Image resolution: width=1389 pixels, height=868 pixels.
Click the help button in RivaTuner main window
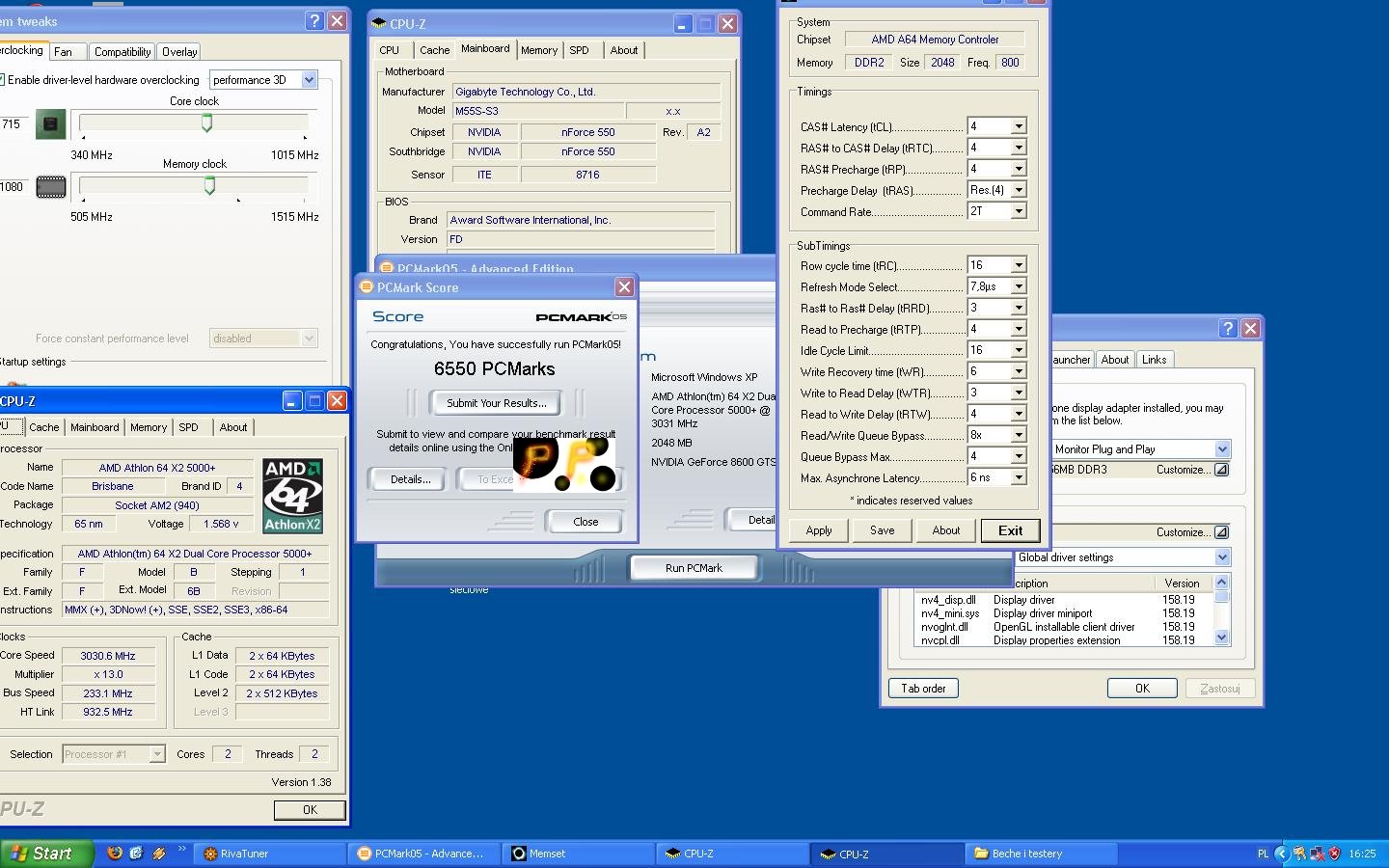pos(1228,328)
